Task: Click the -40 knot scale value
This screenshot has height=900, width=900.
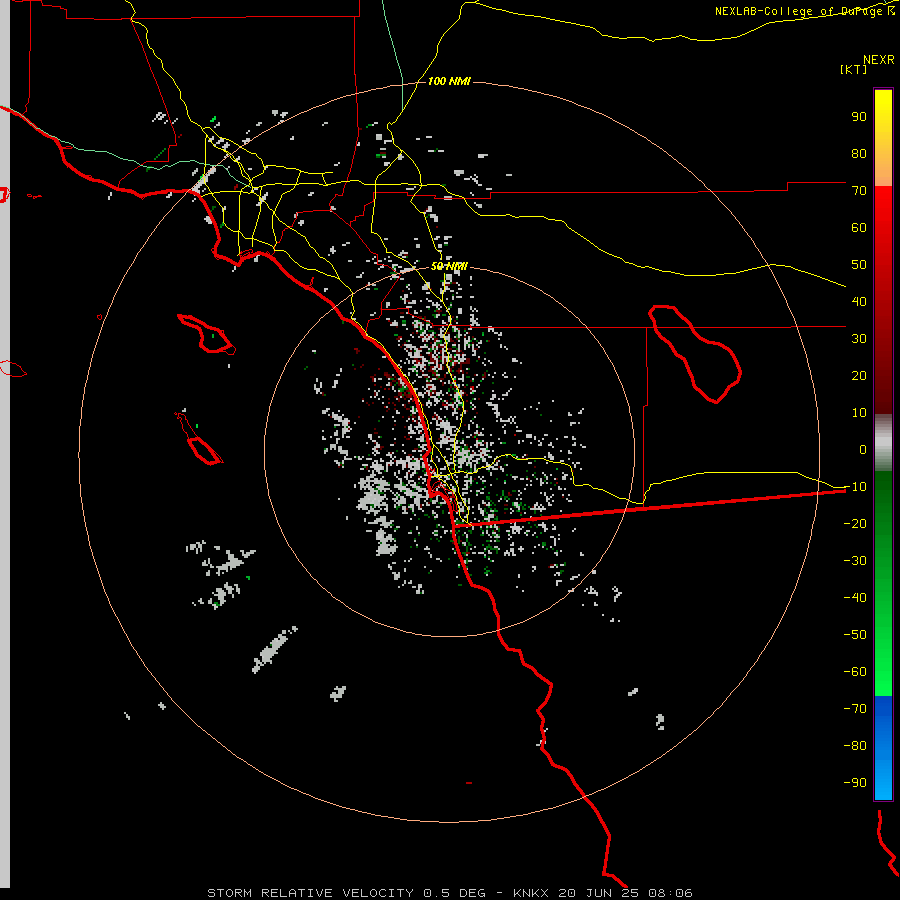Action: point(855,598)
